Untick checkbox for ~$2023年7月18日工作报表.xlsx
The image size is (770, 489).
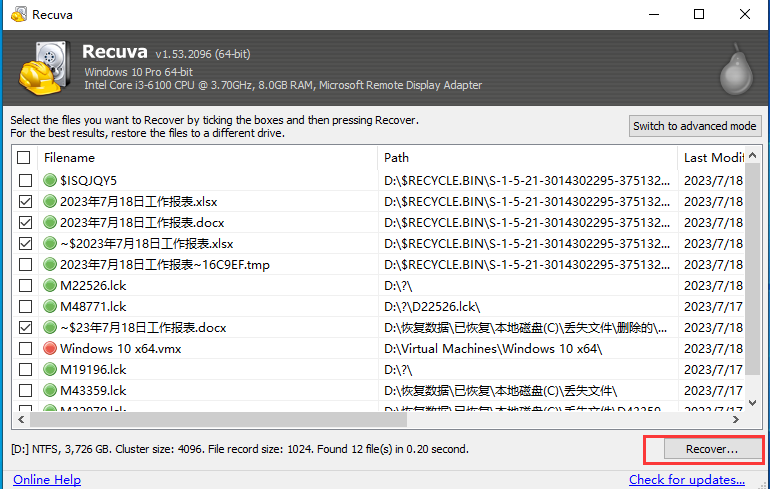point(26,244)
